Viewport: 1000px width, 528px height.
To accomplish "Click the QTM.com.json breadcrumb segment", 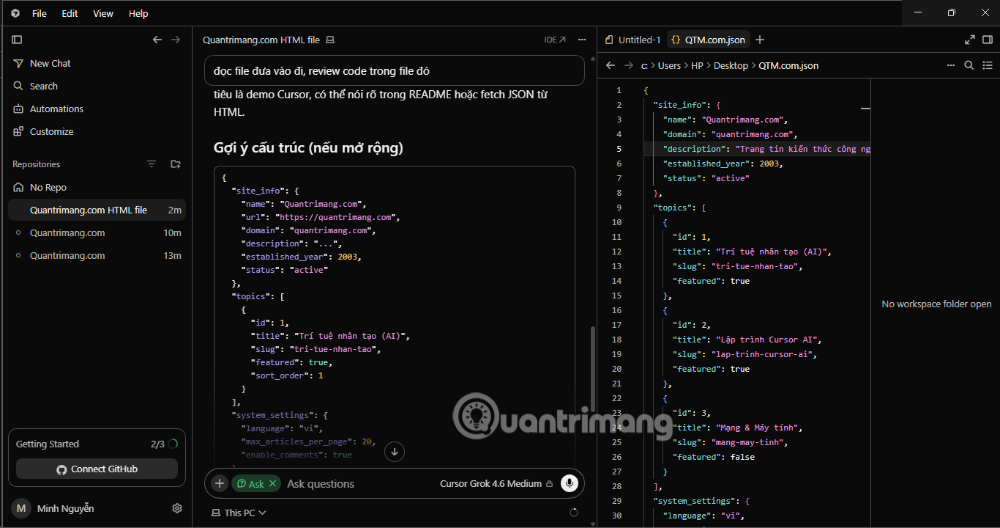I will tap(788, 66).
